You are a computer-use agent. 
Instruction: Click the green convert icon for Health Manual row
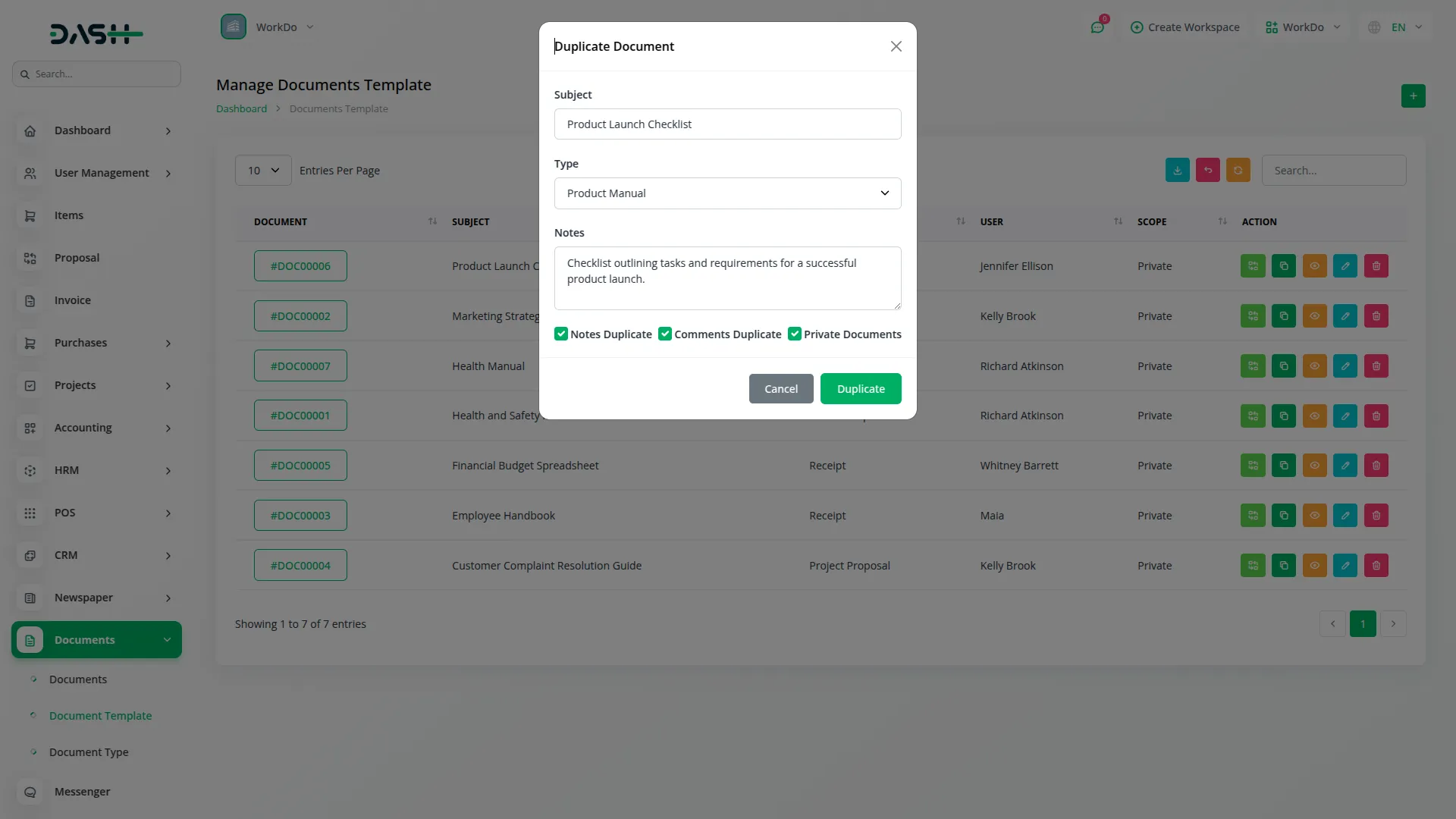(x=1252, y=366)
